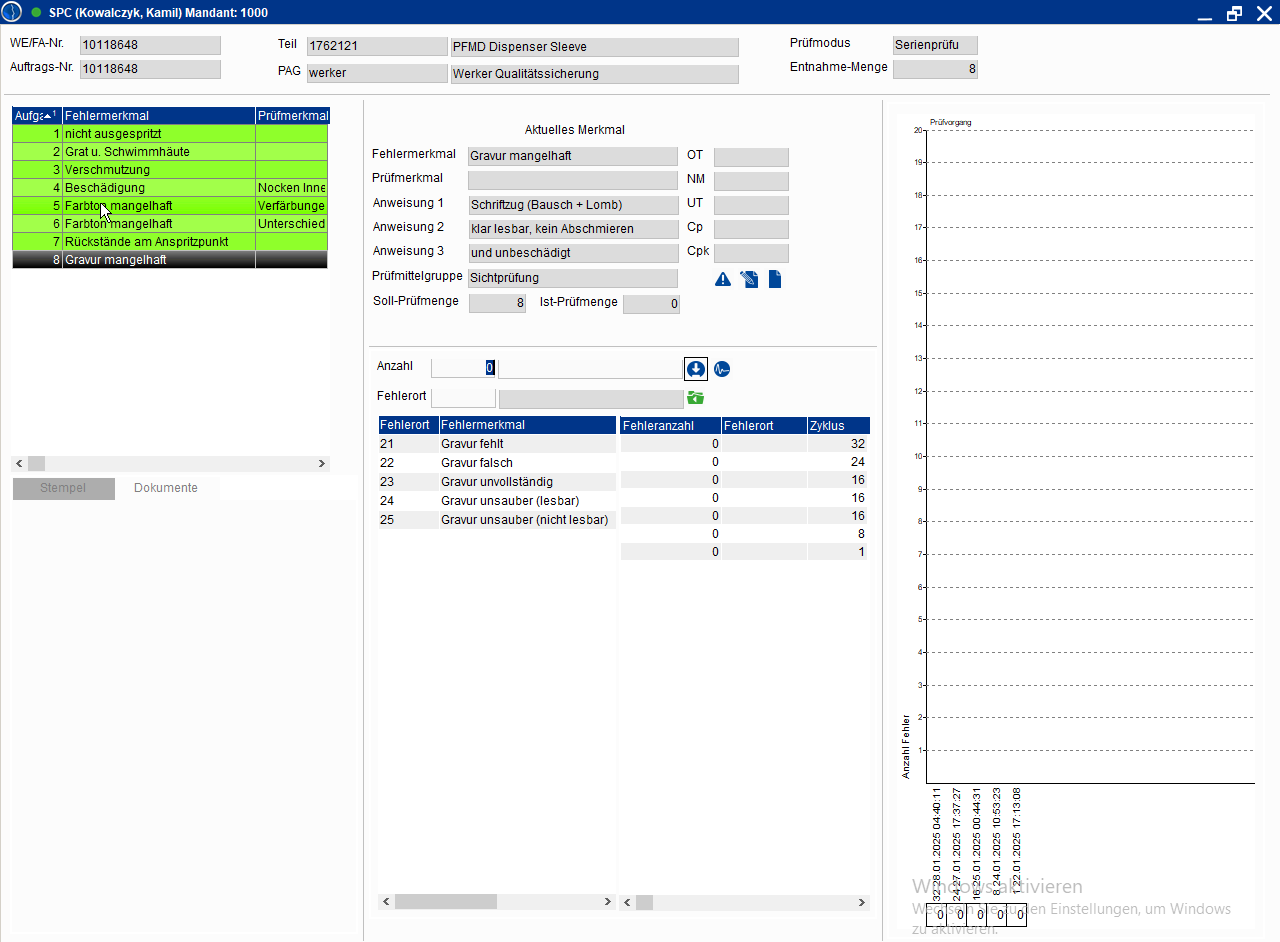Click the Anzahl input field

pos(463,368)
